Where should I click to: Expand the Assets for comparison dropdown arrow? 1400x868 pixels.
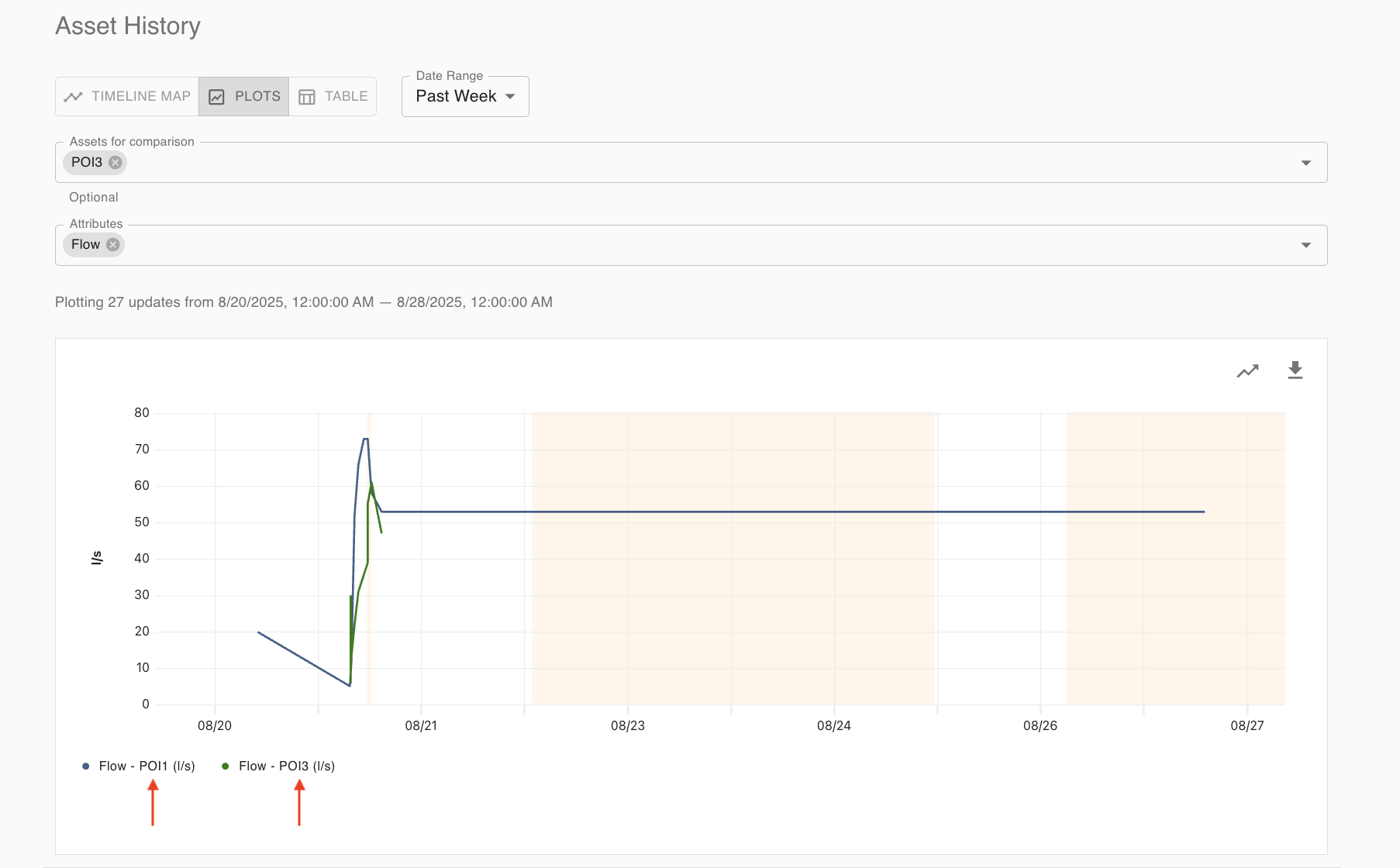point(1305,163)
